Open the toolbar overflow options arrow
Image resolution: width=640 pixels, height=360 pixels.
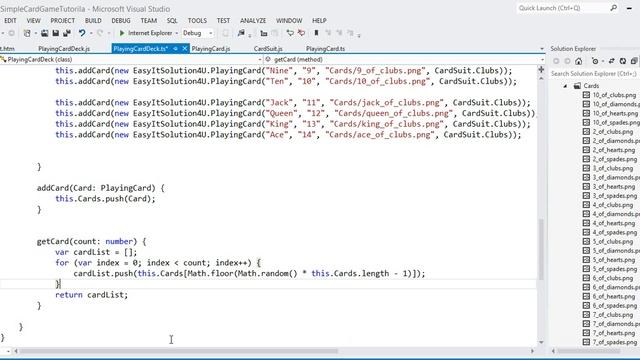pyautogui.click(x=359, y=36)
